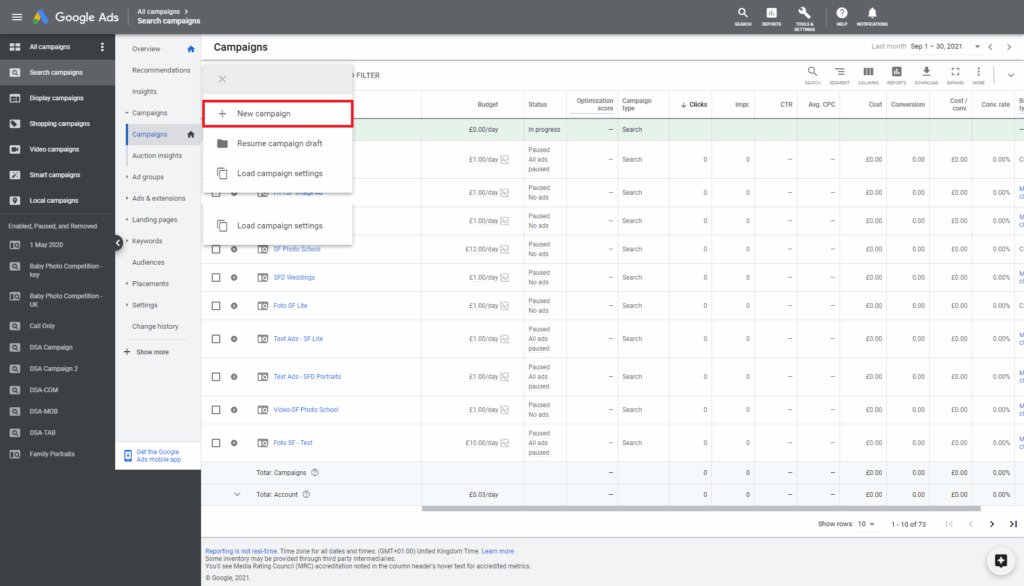The width and height of the screenshot is (1024, 586).
Task: Check the Video-SF Photo School checkbox
Action: pos(216,410)
